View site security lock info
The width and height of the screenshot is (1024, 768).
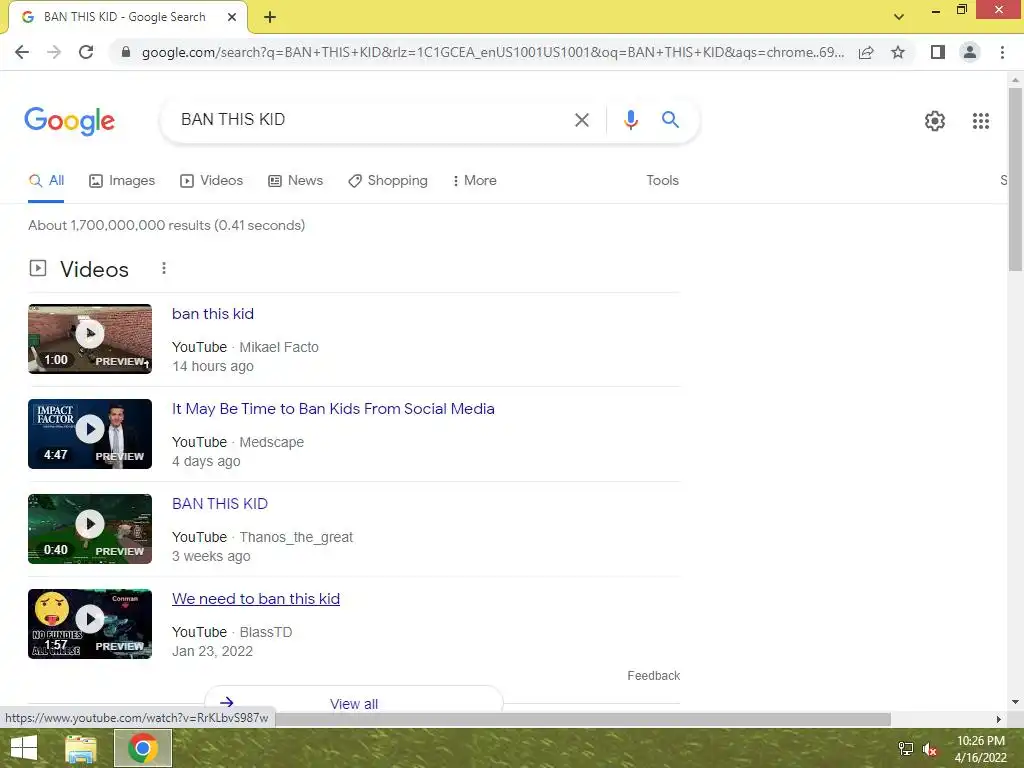click(x=126, y=52)
